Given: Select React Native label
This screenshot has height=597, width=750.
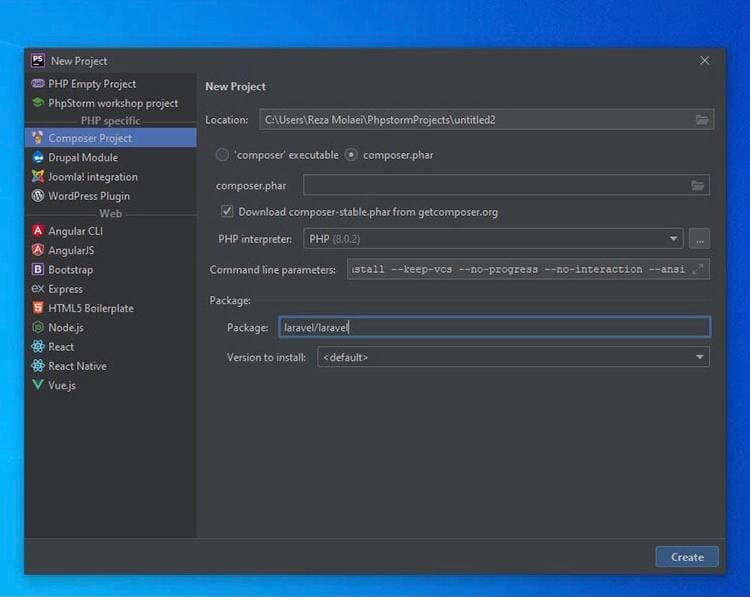Looking at the screenshot, I should 77,366.
